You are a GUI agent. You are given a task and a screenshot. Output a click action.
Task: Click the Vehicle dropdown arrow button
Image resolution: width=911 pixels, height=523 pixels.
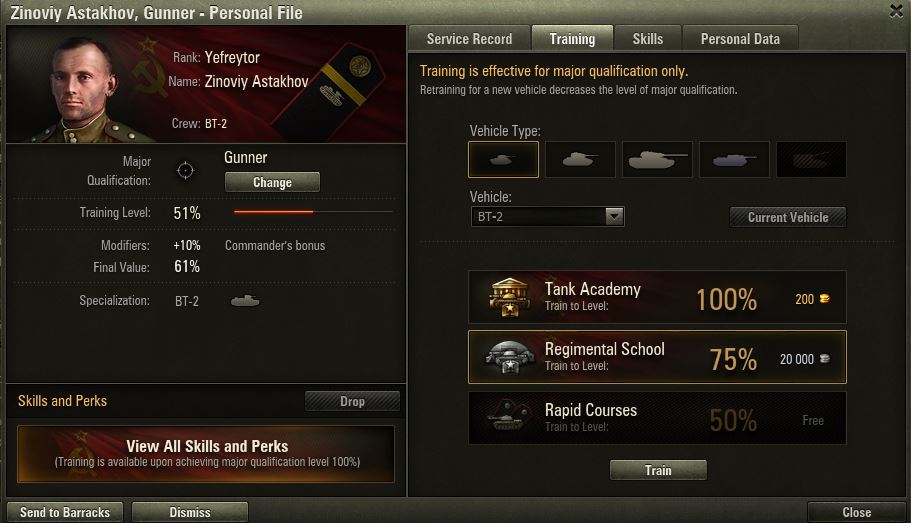click(615, 217)
